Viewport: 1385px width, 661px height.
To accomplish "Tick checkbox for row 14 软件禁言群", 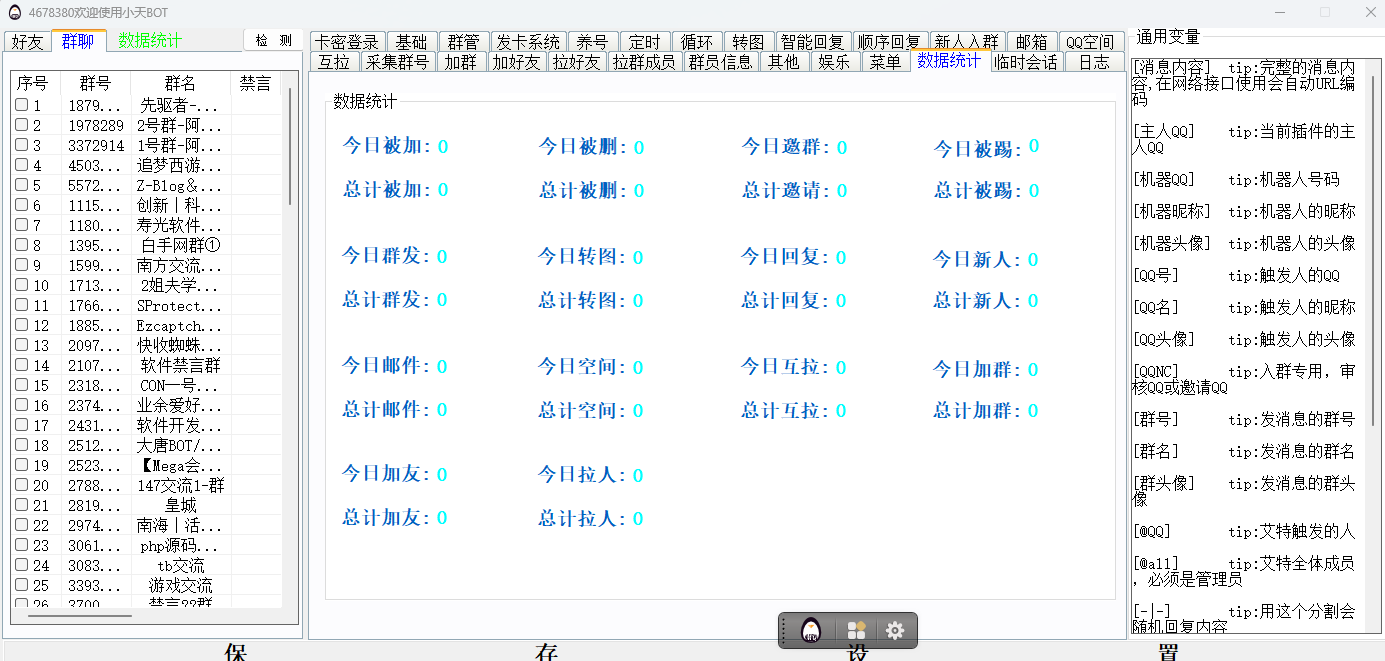I will tap(22, 365).
